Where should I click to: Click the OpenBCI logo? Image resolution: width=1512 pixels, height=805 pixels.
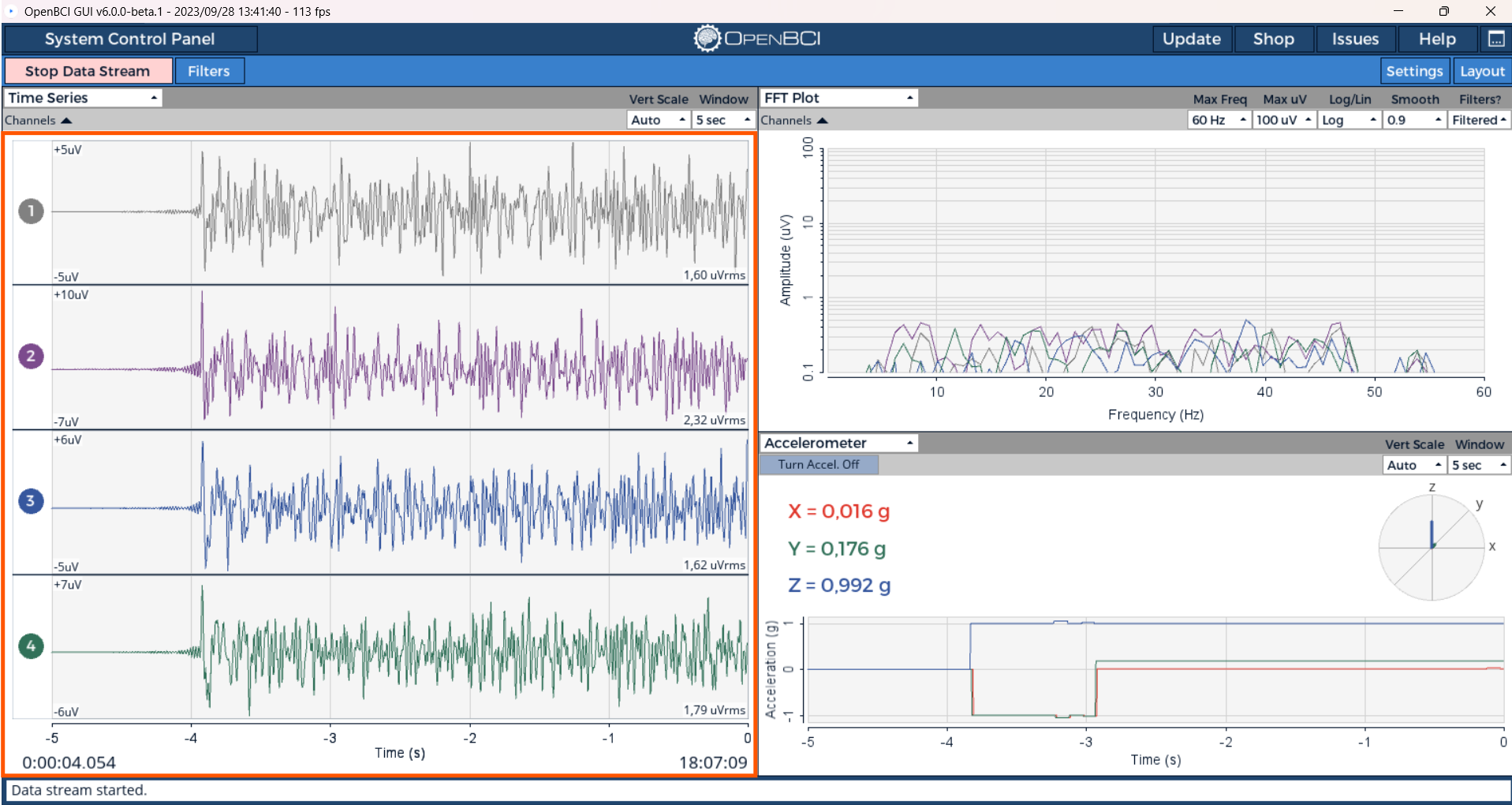(x=757, y=38)
